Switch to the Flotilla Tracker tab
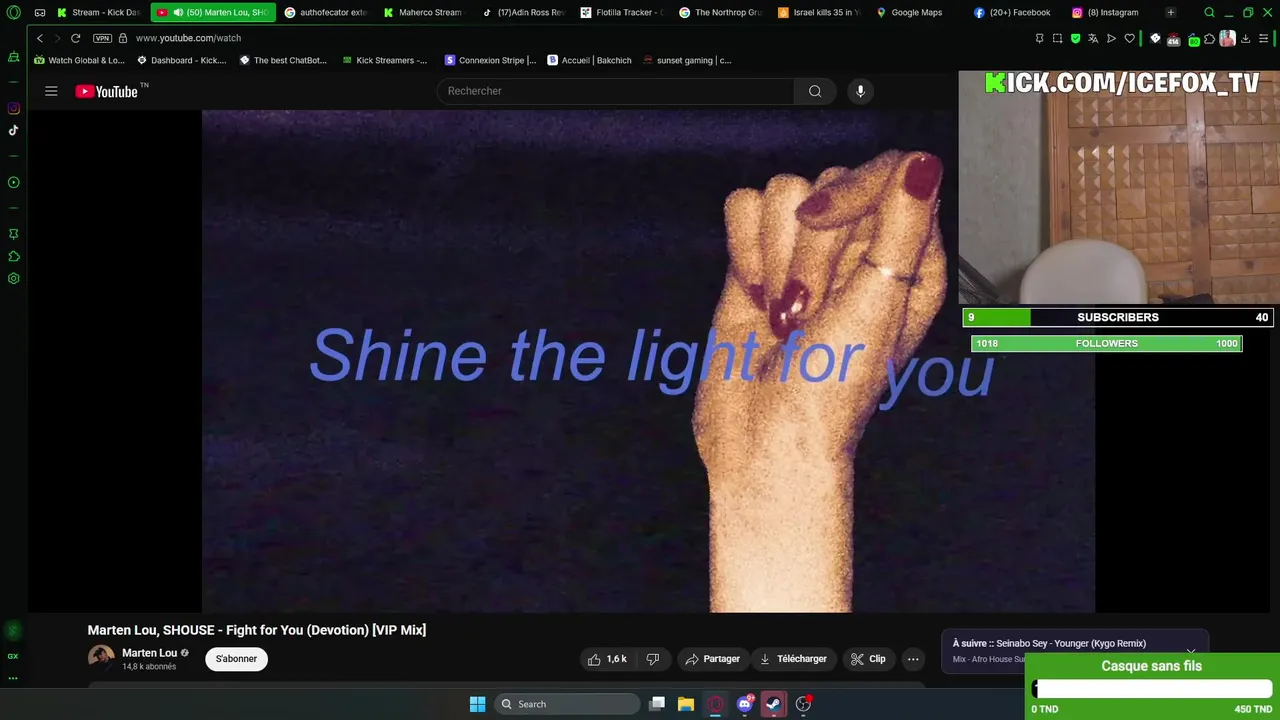1280x720 pixels. 621,13
